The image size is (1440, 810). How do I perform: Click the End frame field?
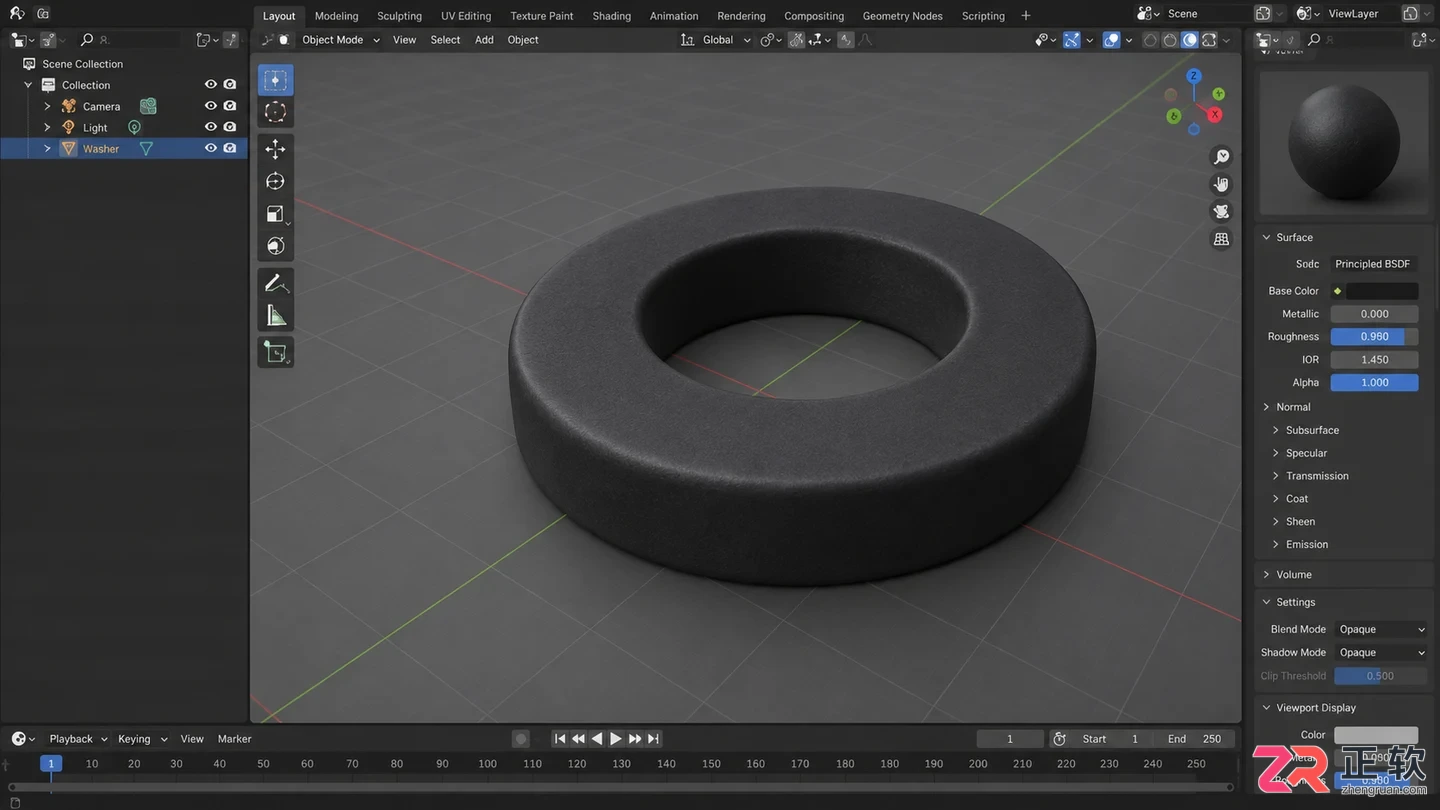[1193, 739]
